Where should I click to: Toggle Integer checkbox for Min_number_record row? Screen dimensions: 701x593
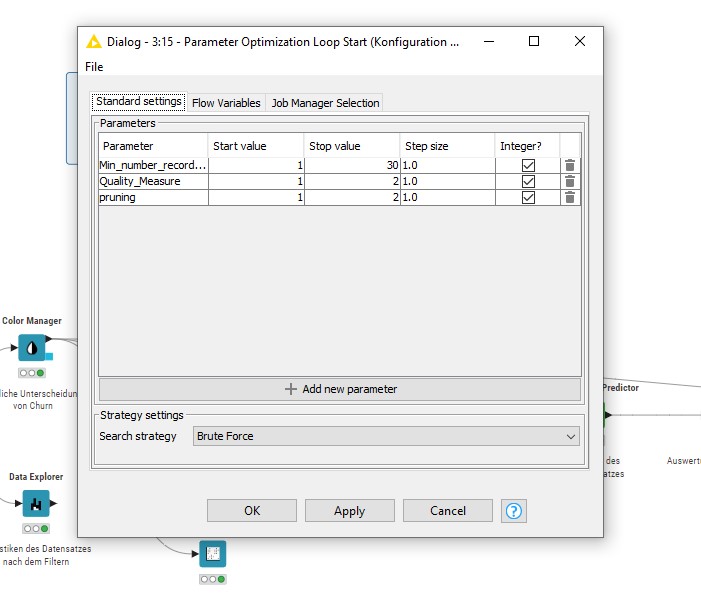click(x=528, y=165)
